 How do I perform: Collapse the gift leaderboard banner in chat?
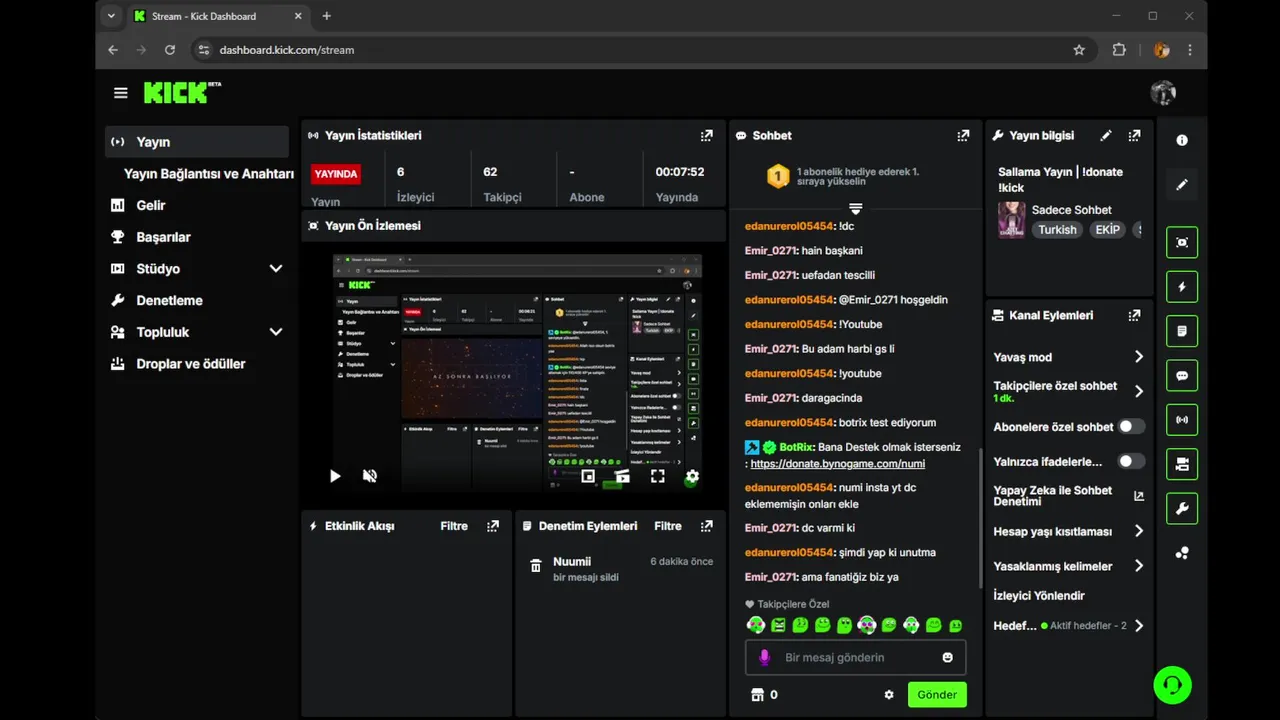point(856,208)
